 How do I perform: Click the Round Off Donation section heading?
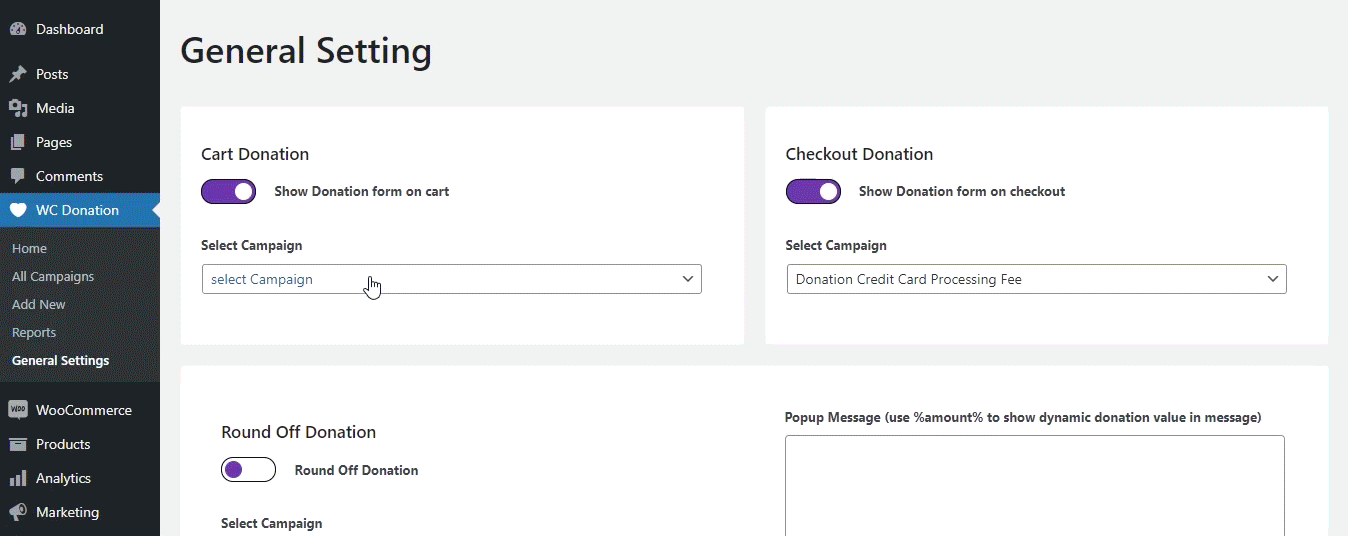299,432
